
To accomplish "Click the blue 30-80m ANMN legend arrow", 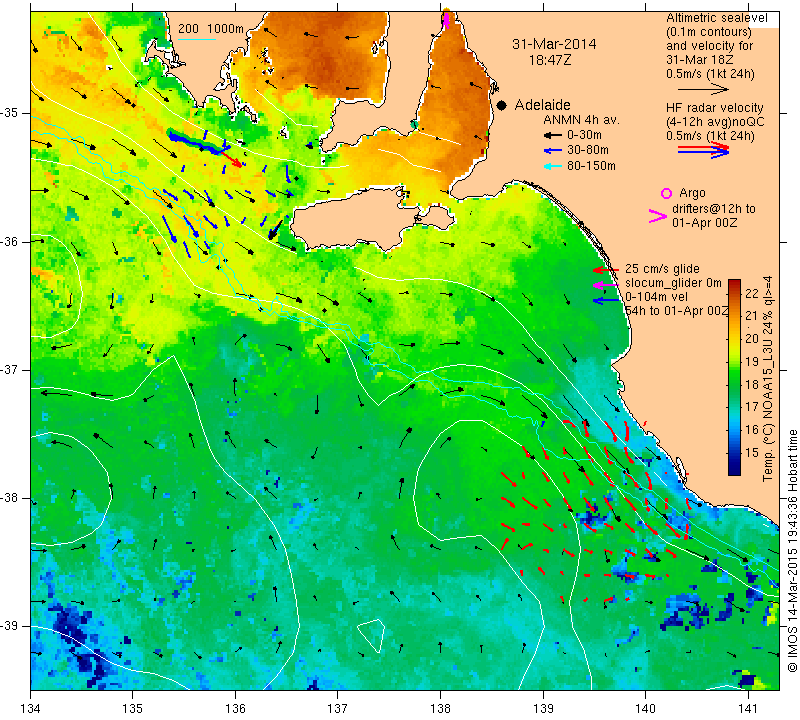I will [552, 151].
